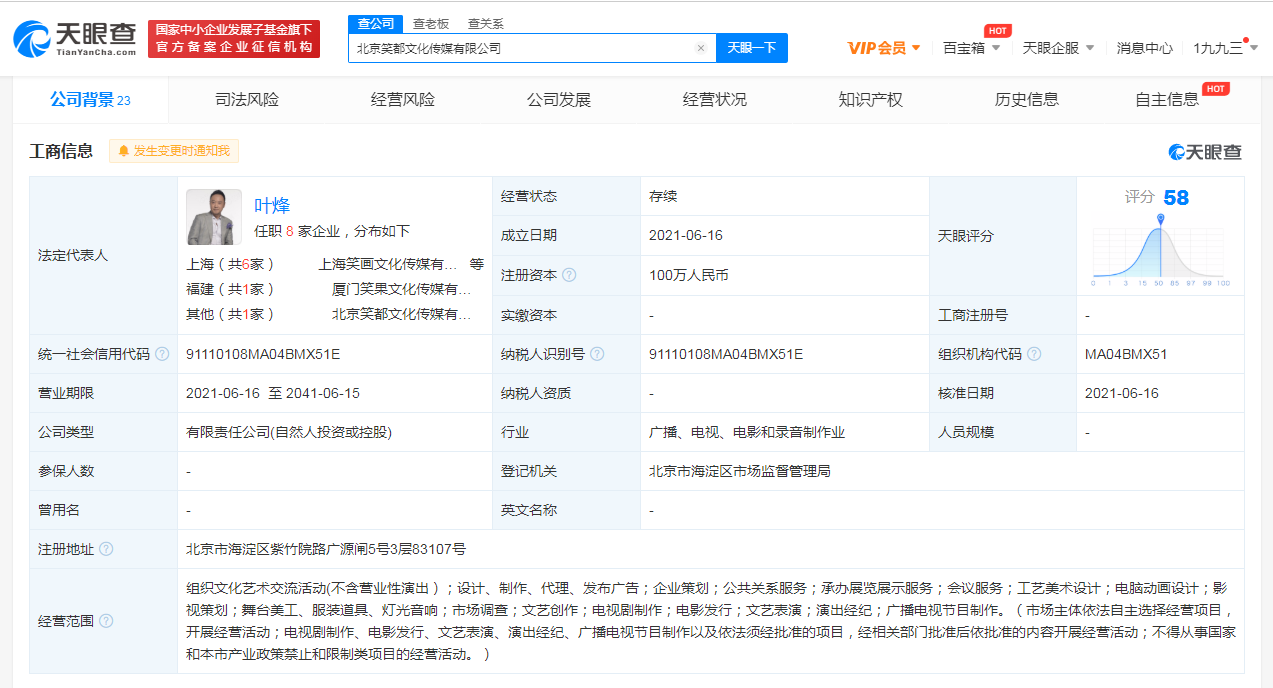Click 发生变更时通知我 notification button

(x=174, y=151)
